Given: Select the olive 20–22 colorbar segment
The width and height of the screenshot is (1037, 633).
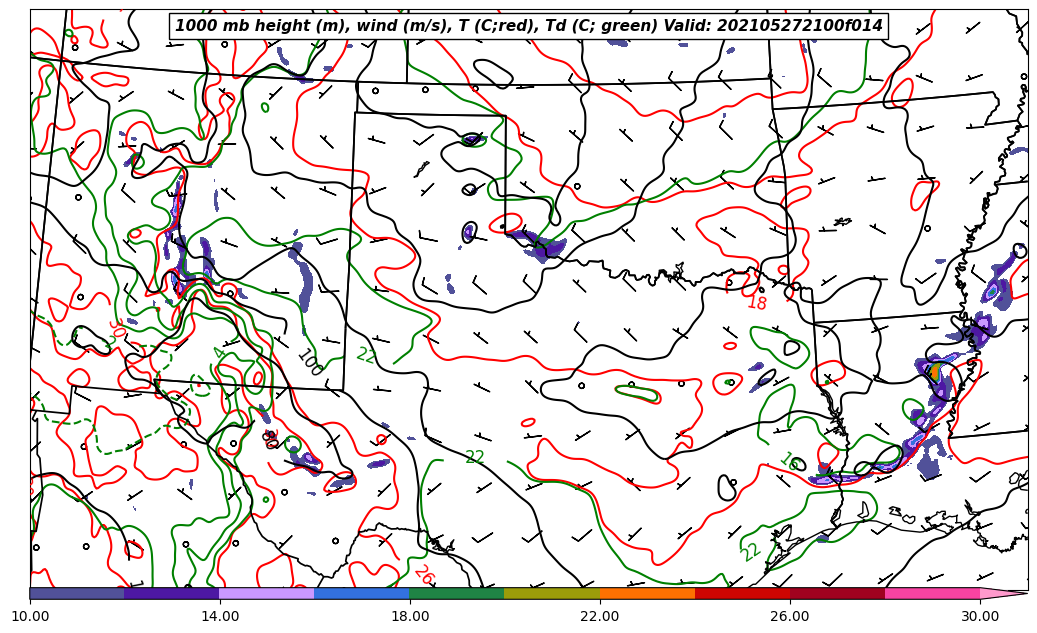Looking at the screenshot, I should pyautogui.click(x=552, y=593).
